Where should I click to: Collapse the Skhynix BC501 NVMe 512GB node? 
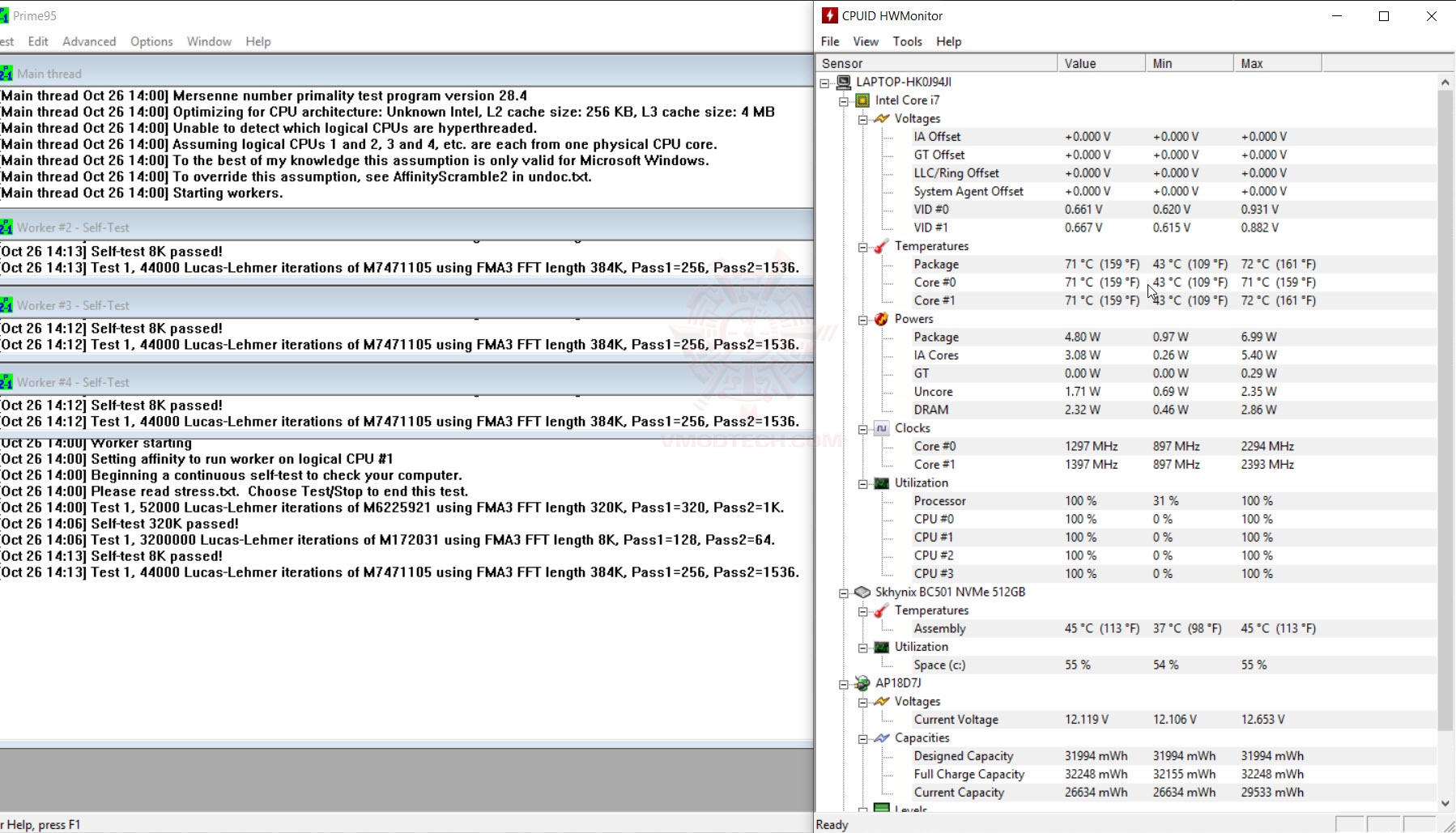click(x=844, y=593)
